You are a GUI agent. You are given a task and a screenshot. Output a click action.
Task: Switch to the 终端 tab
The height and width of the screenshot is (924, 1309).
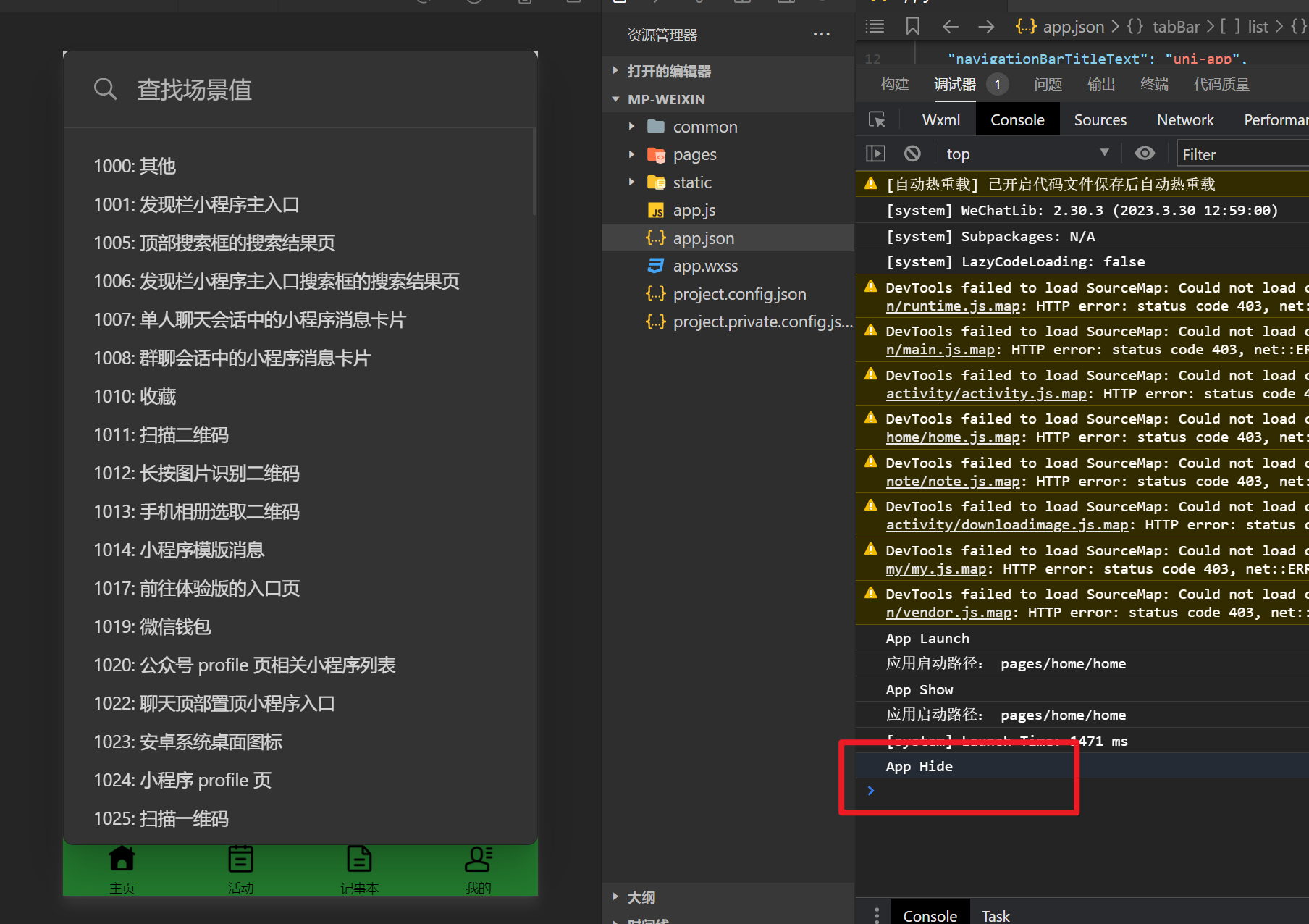[1154, 84]
